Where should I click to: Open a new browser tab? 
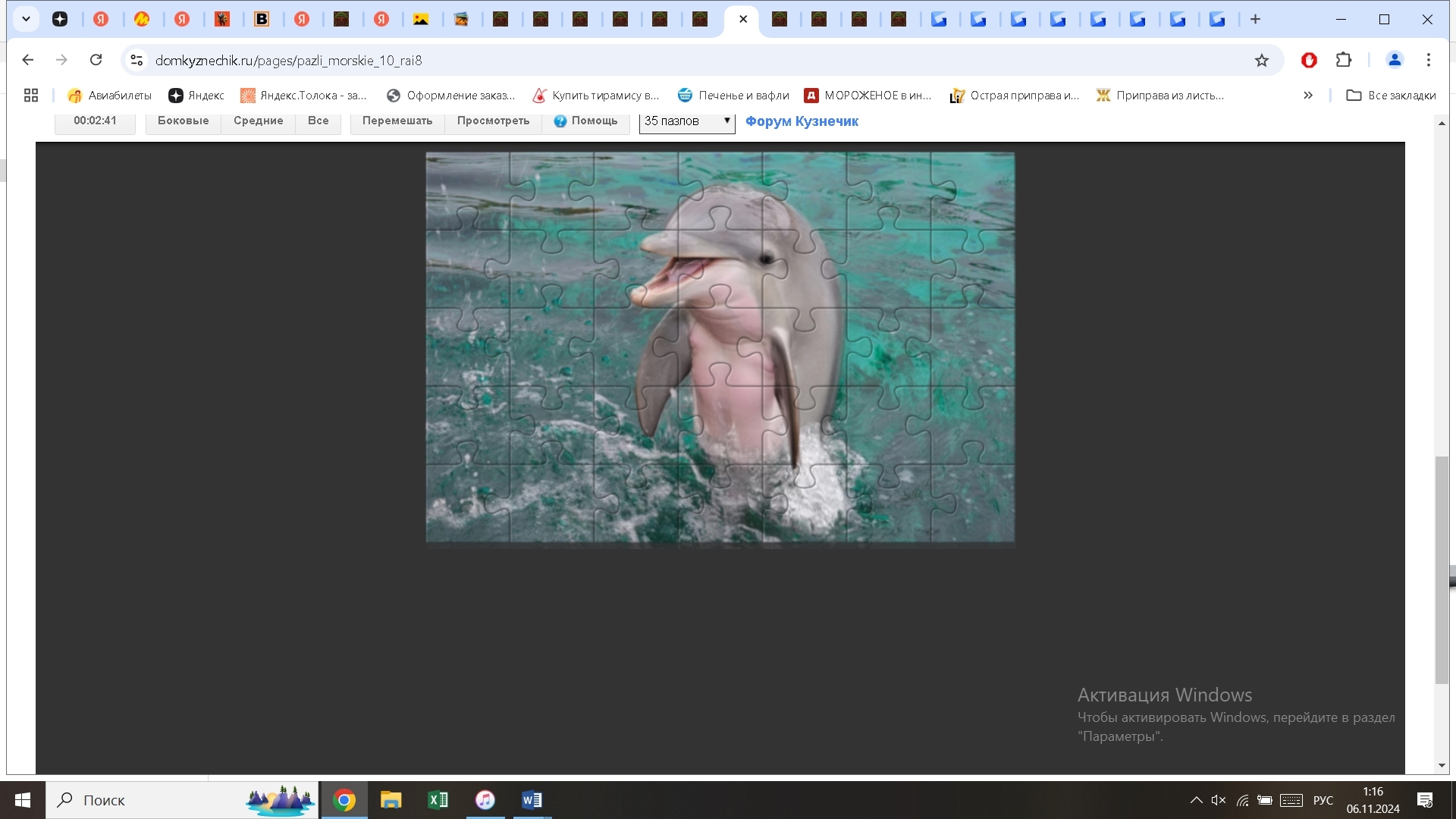(1255, 19)
